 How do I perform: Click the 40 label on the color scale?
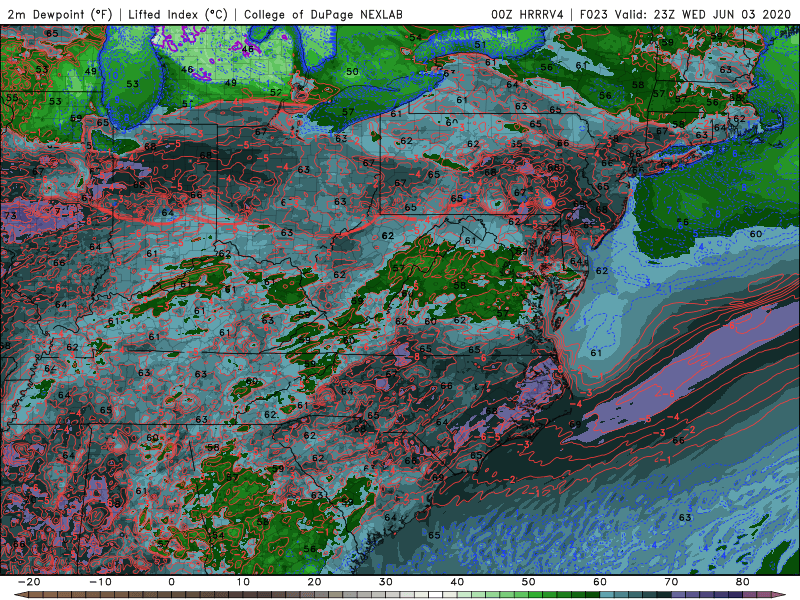coord(457,582)
